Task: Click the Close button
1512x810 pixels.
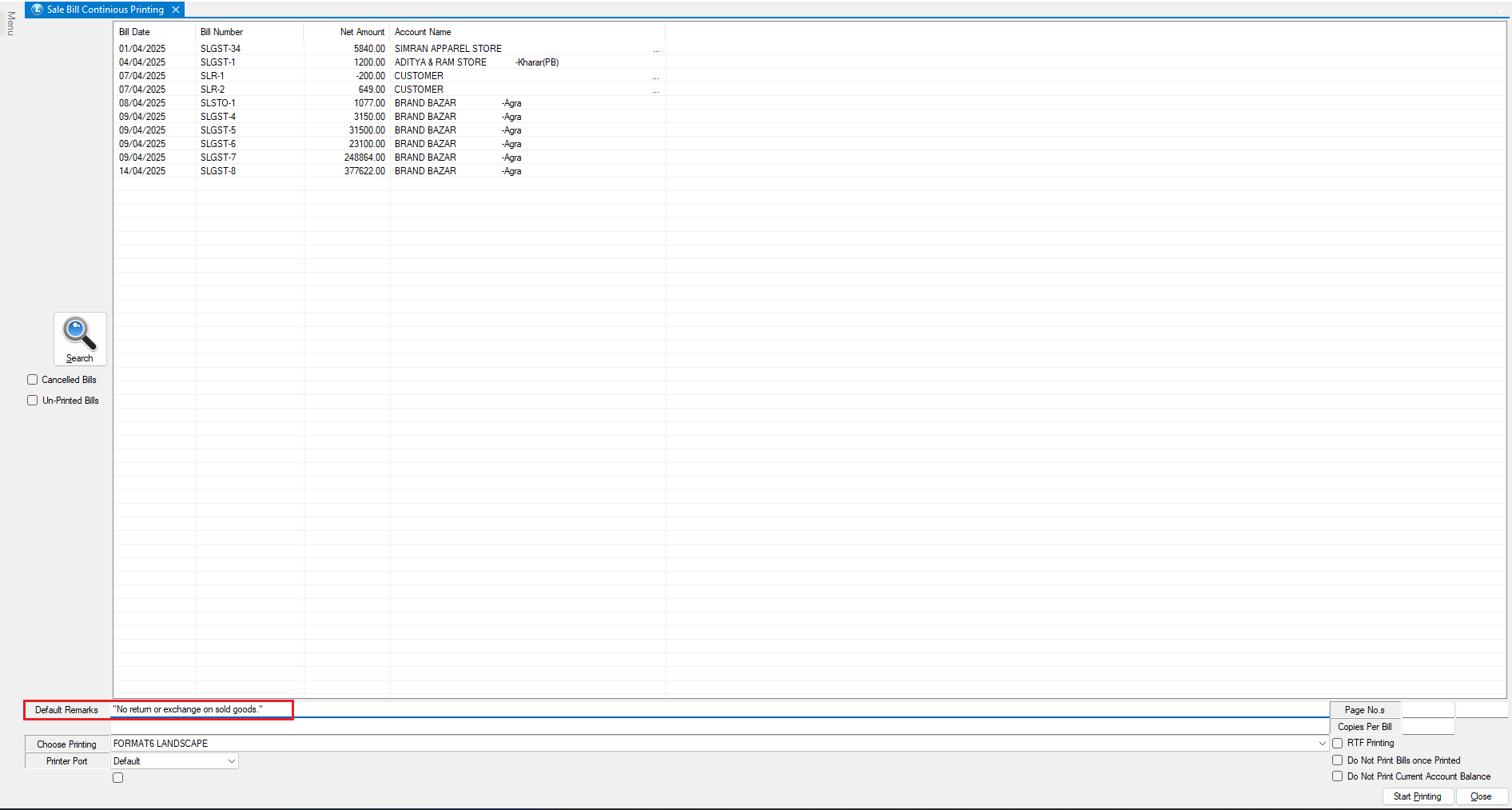Action: click(1481, 796)
